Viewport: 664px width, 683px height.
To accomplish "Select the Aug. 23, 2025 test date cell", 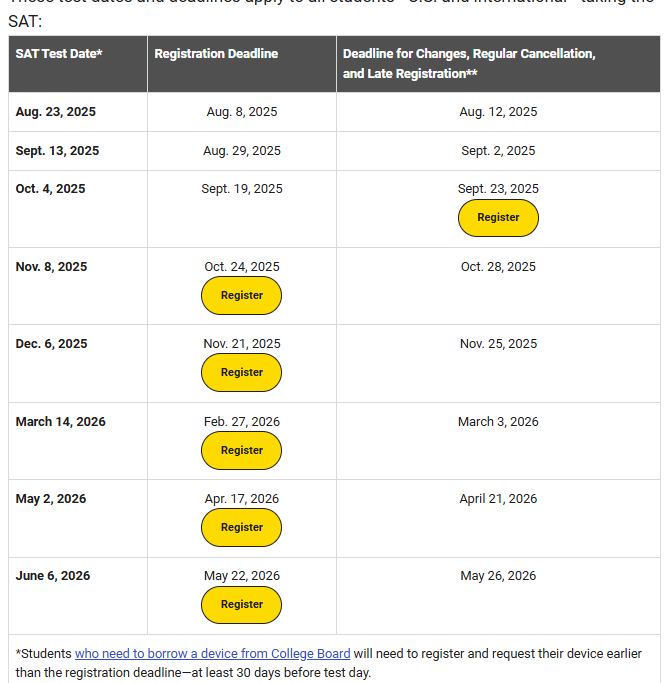I will pyautogui.click(x=56, y=112).
